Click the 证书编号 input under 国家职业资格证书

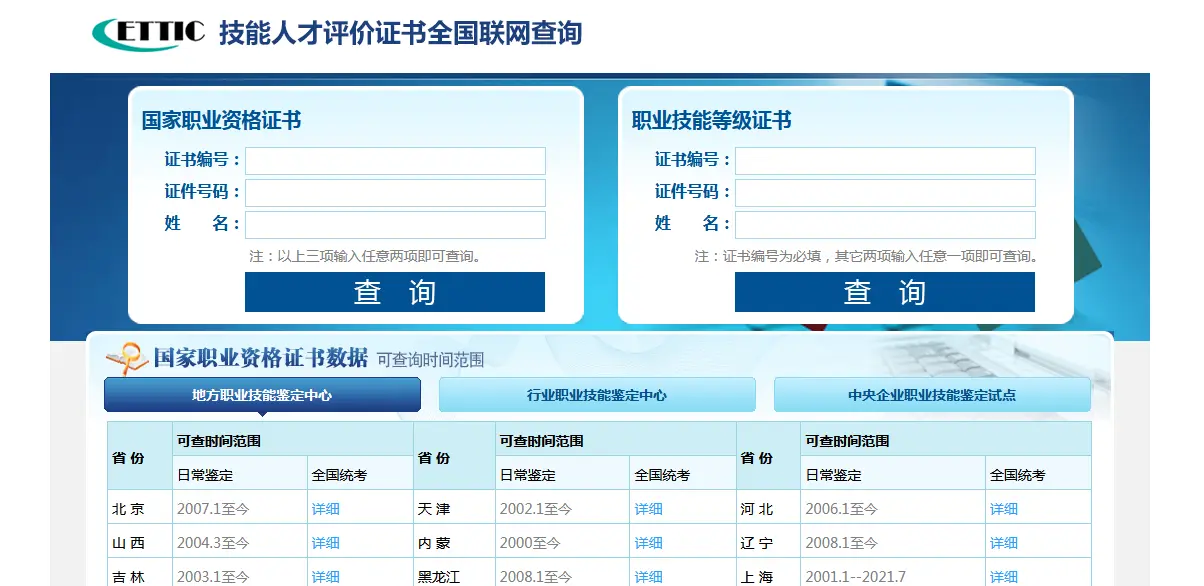click(x=395, y=160)
